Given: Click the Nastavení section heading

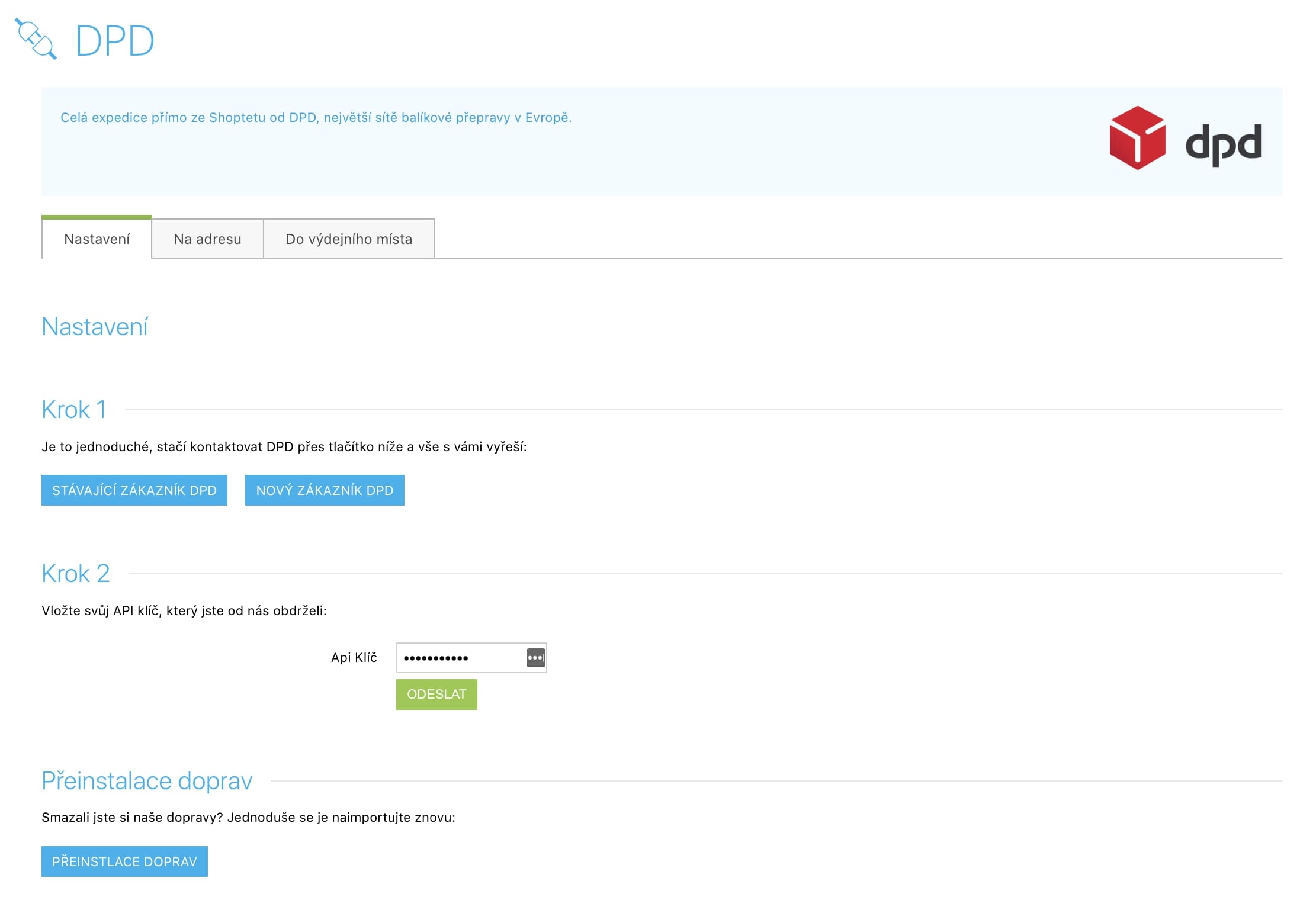Looking at the screenshot, I should (x=95, y=327).
